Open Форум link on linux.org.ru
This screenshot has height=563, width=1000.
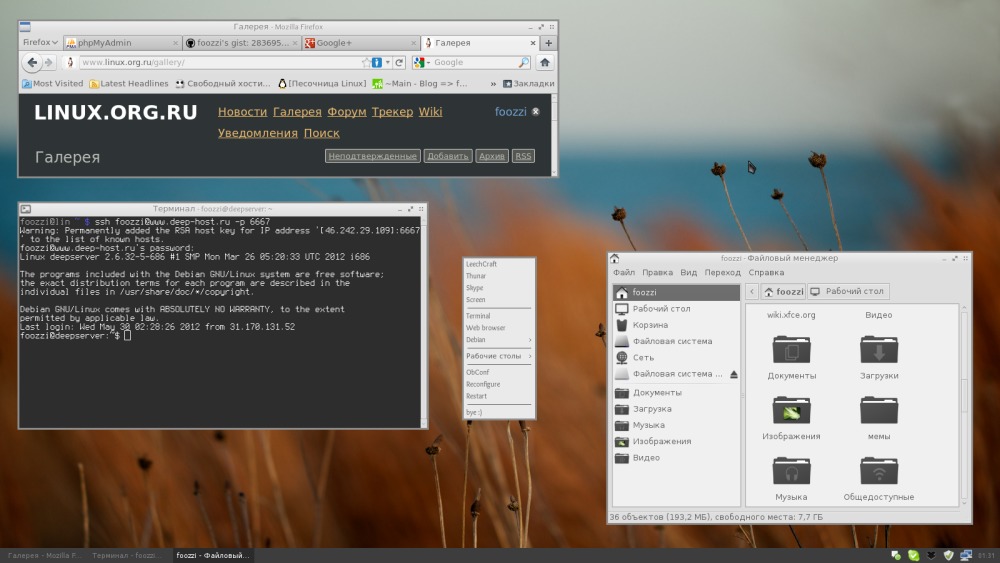pos(347,112)
